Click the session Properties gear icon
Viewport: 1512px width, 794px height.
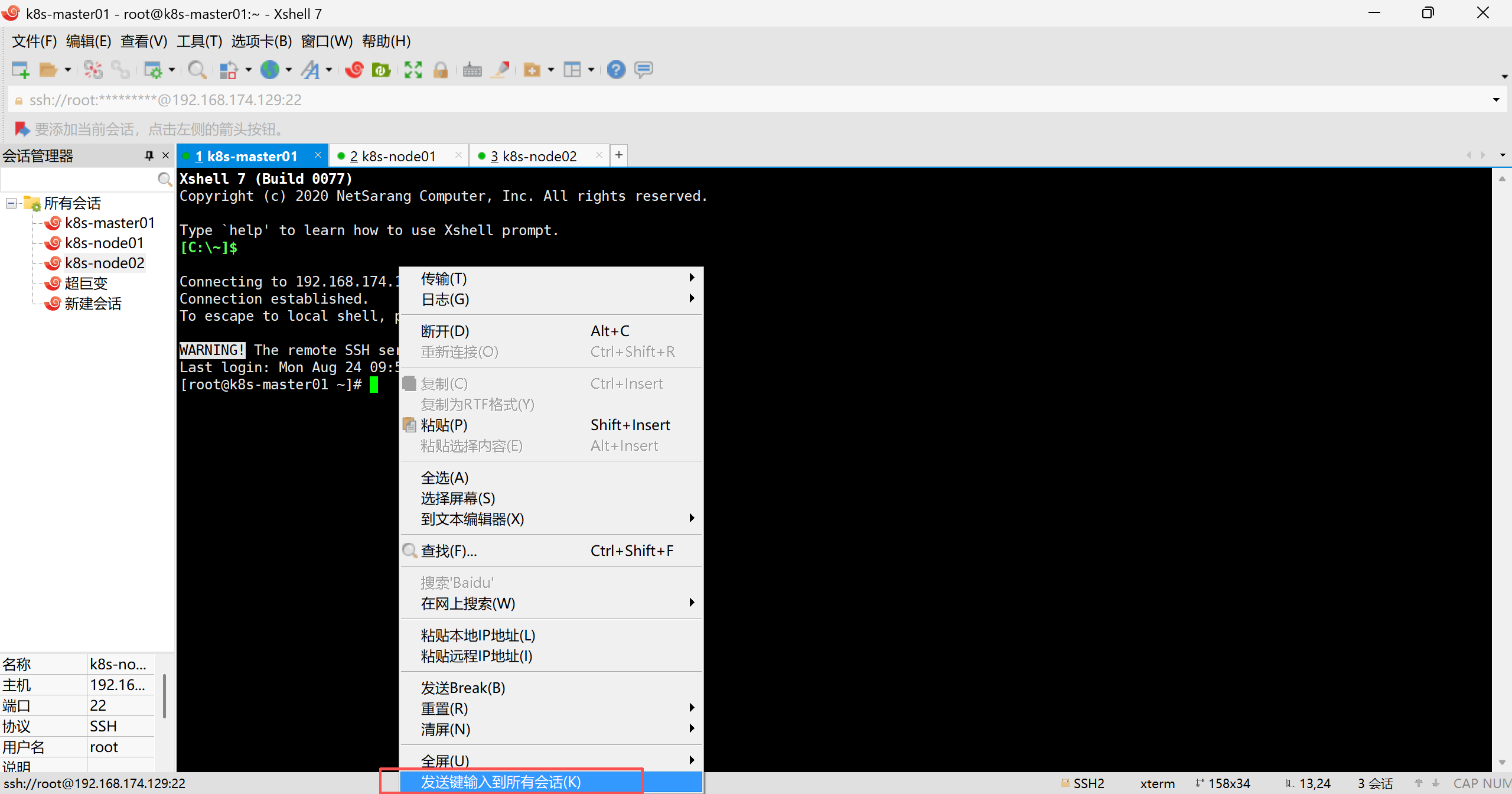[x=153, y=70]
